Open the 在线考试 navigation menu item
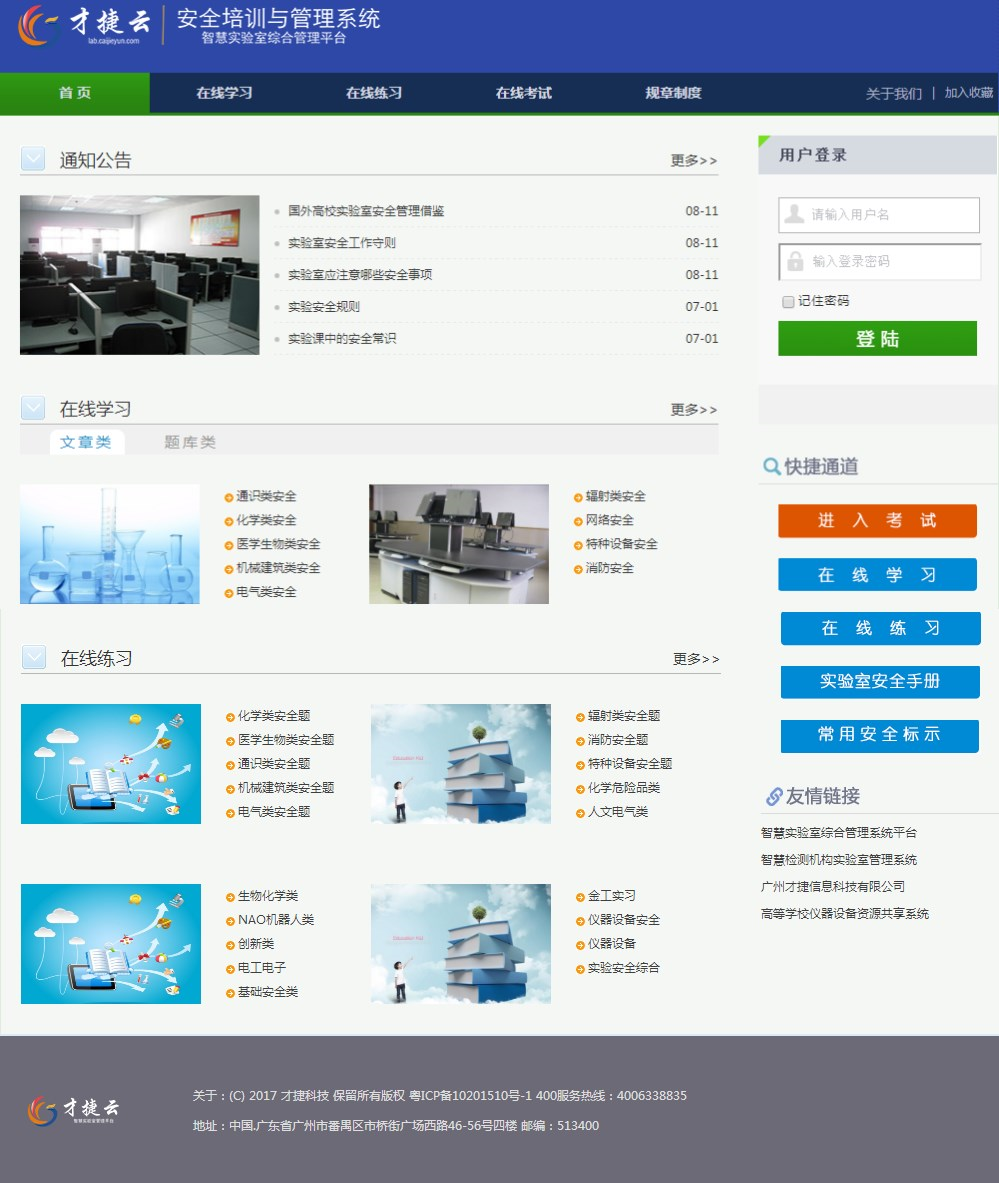This screenshot has width=999, height=1183. [x=523, y=93]
